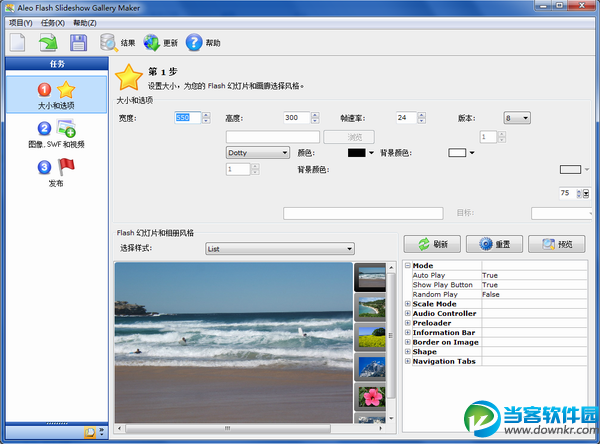Screen dimensions: 600x444
Task: Increase the 帧速率 frame rate stepper
Action: click(422, 115)
